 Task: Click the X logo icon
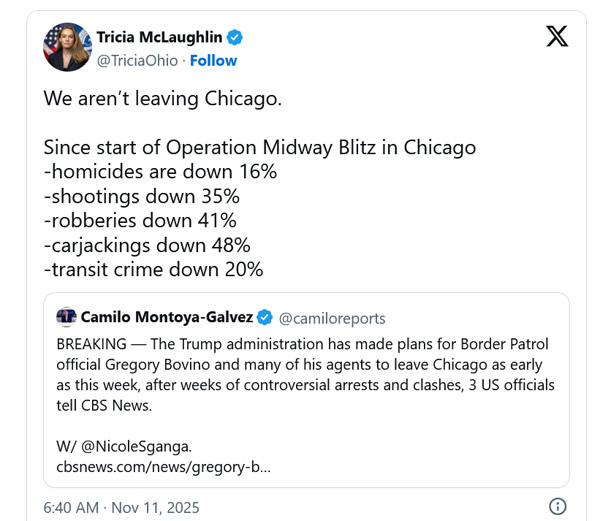[x=557, y=37]
